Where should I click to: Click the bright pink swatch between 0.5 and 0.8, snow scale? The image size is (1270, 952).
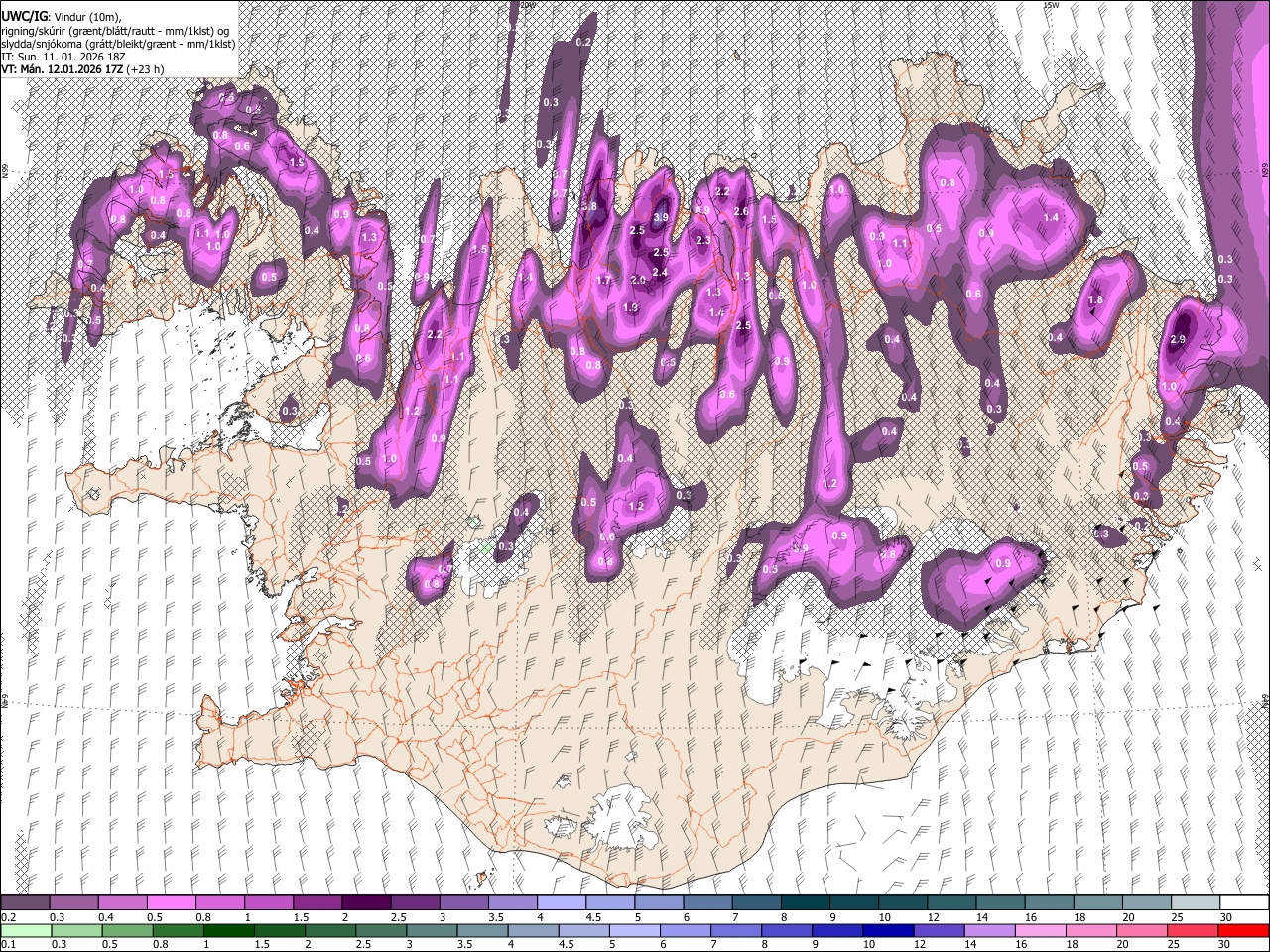(x=172, y=902)
